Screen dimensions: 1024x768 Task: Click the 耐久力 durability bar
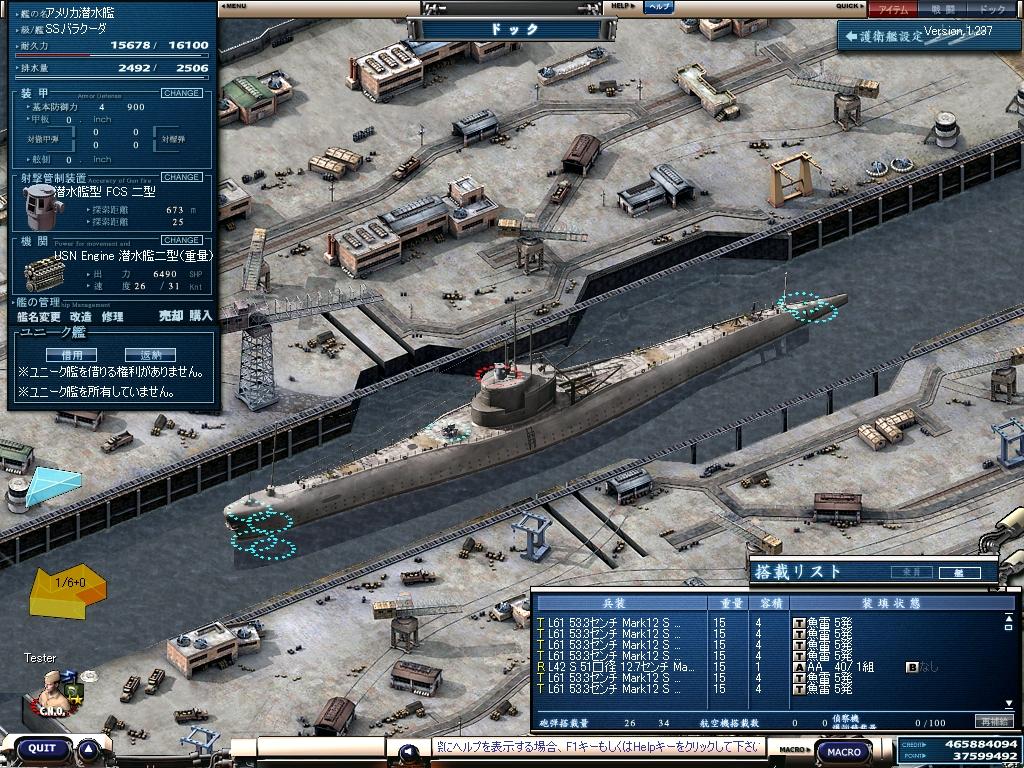click(111, 56)
